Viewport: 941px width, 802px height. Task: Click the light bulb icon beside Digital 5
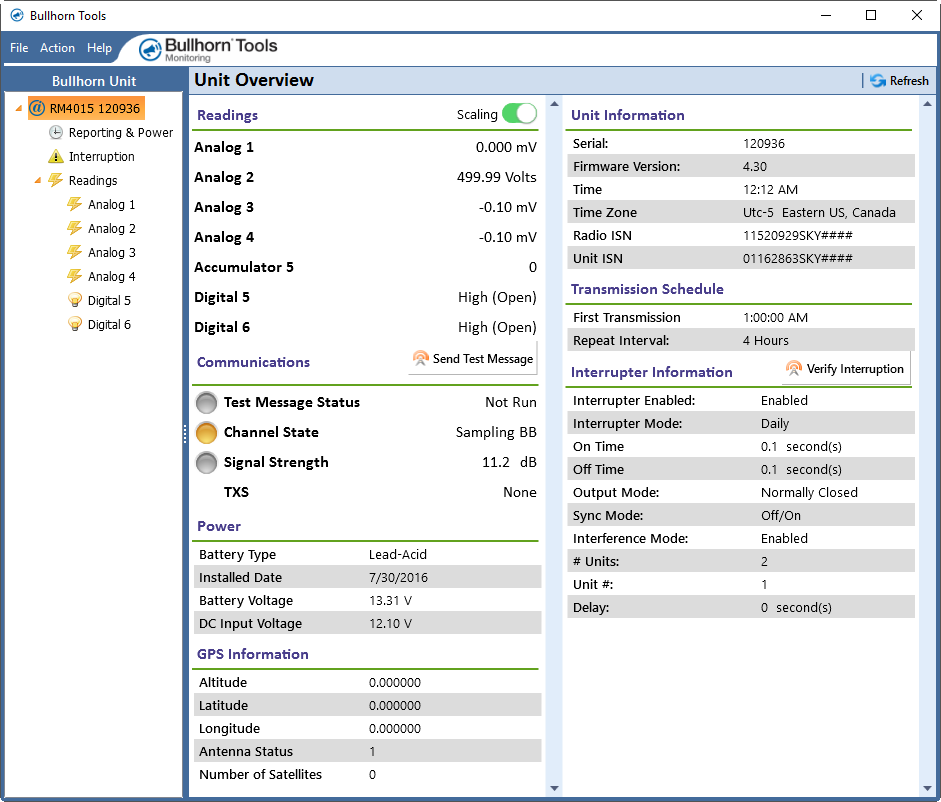(74, 300)
